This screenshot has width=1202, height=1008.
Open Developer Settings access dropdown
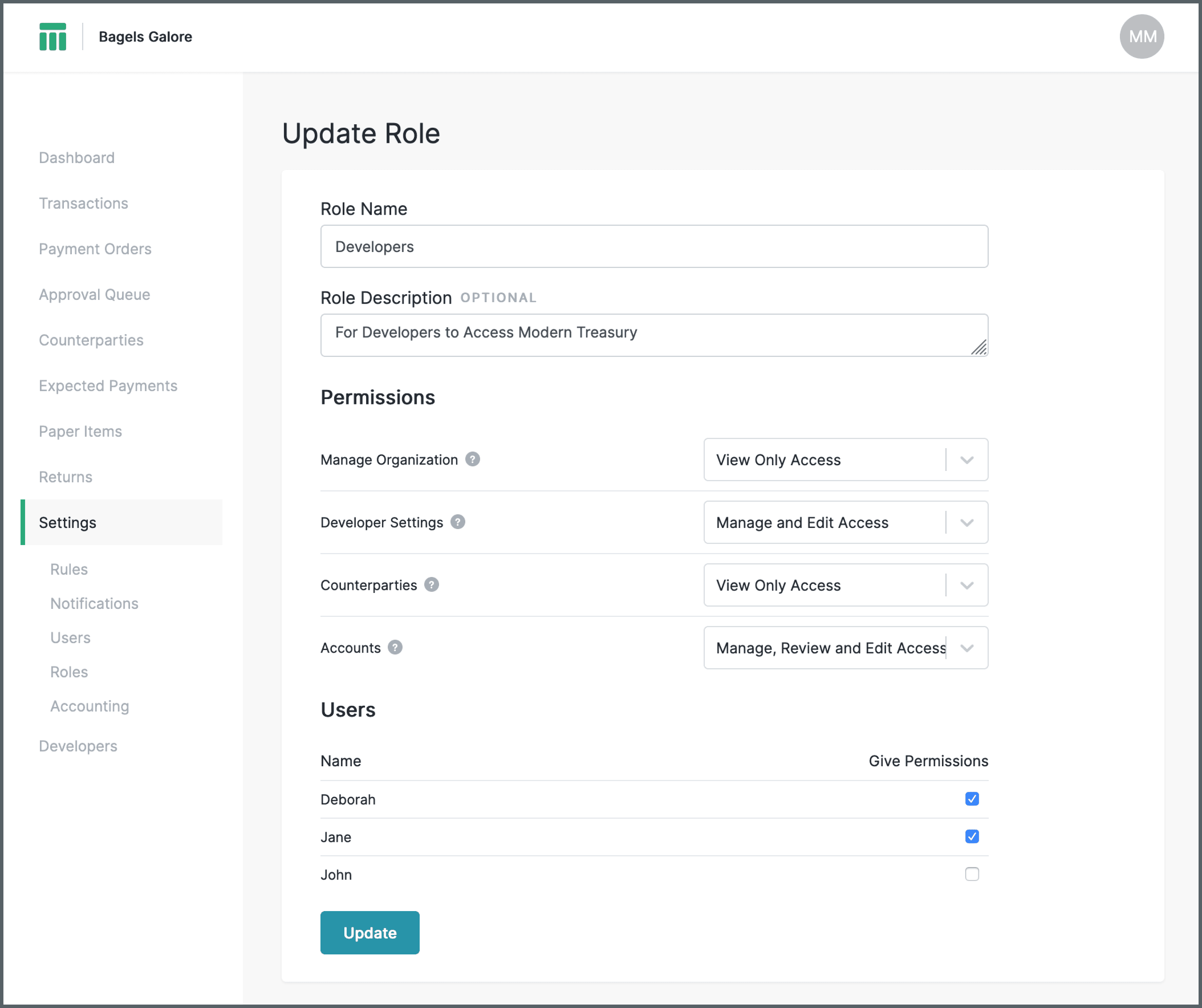[x=845, y=523]
